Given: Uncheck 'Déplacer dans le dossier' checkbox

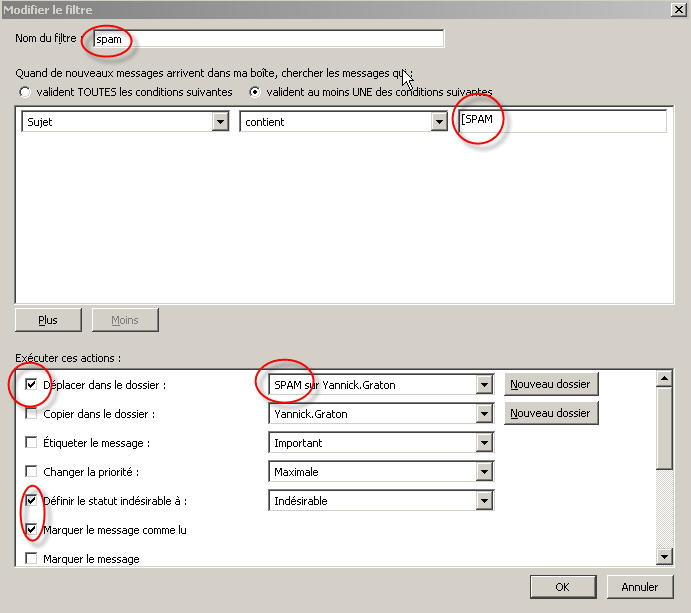Looking at the screenshot, I should coord(31,385).
